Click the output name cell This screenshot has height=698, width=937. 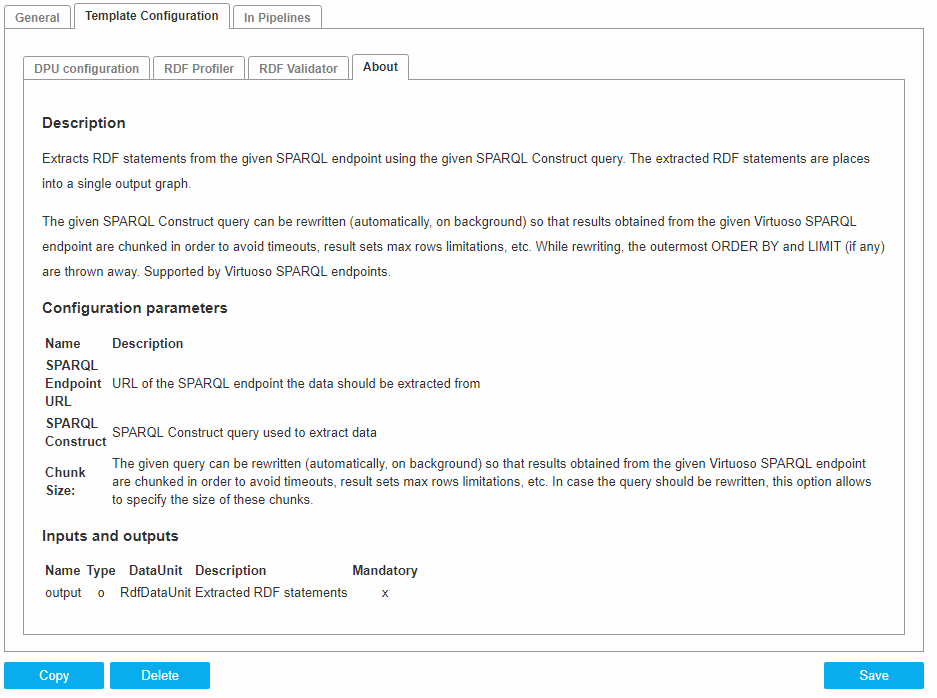coord(63,593)
